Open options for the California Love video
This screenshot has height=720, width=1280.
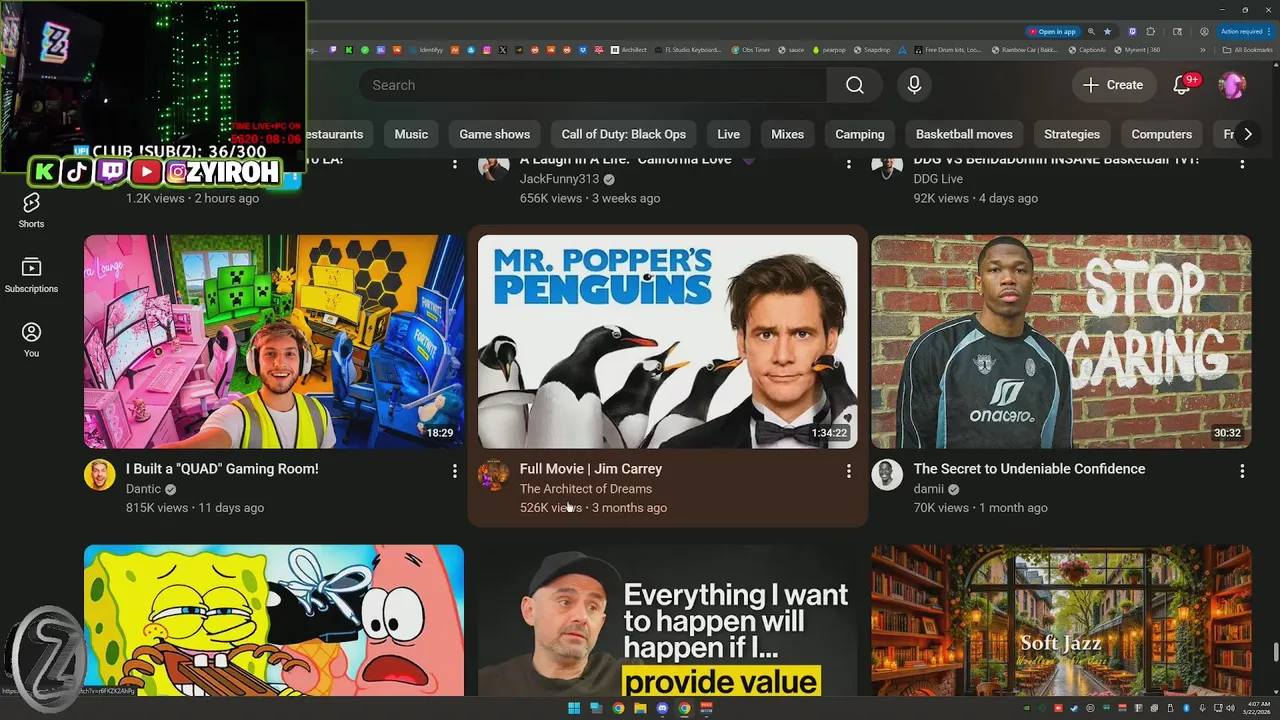(849, 163)
